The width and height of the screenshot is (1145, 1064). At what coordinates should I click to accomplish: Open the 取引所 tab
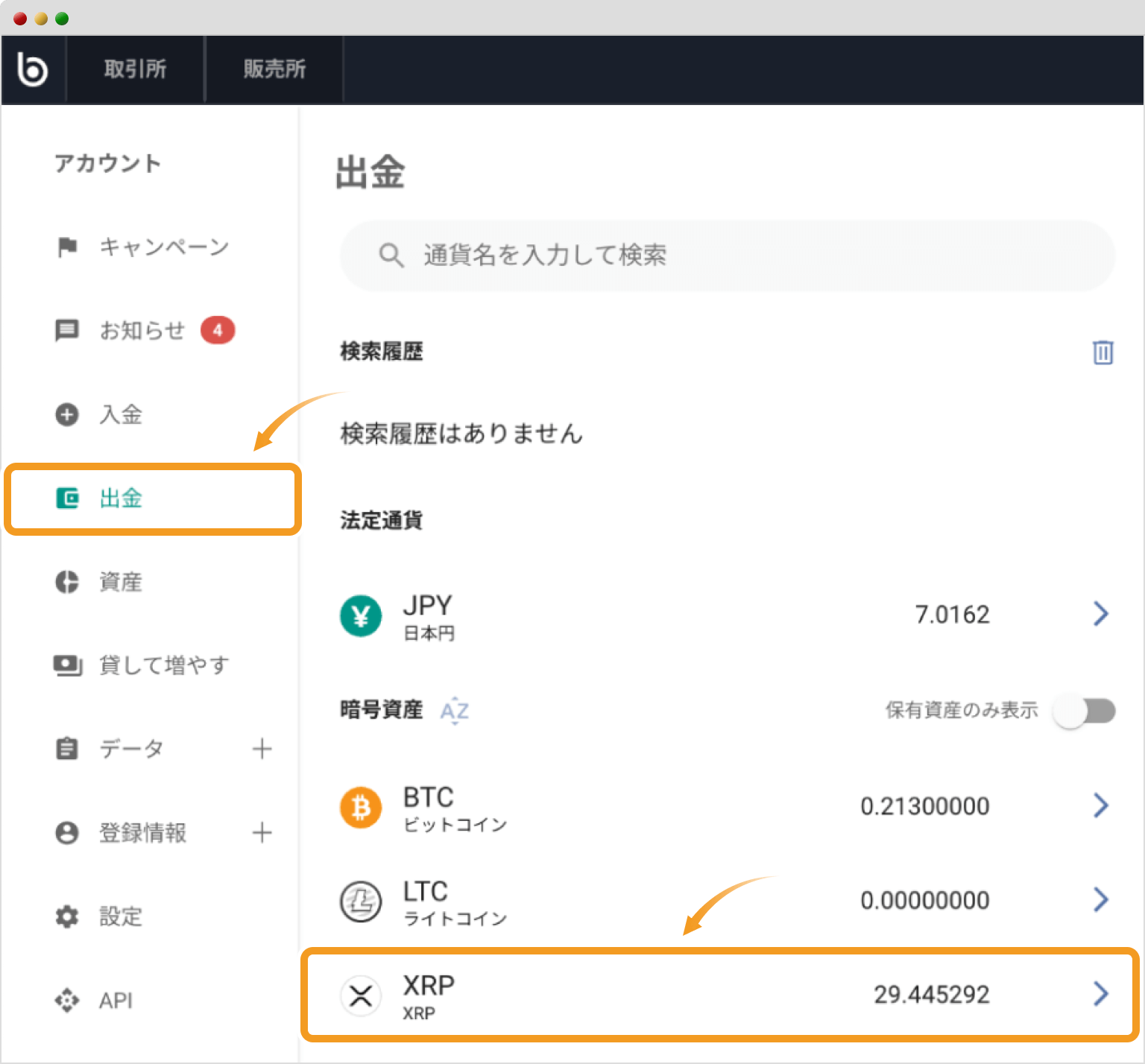click(135, 69)
